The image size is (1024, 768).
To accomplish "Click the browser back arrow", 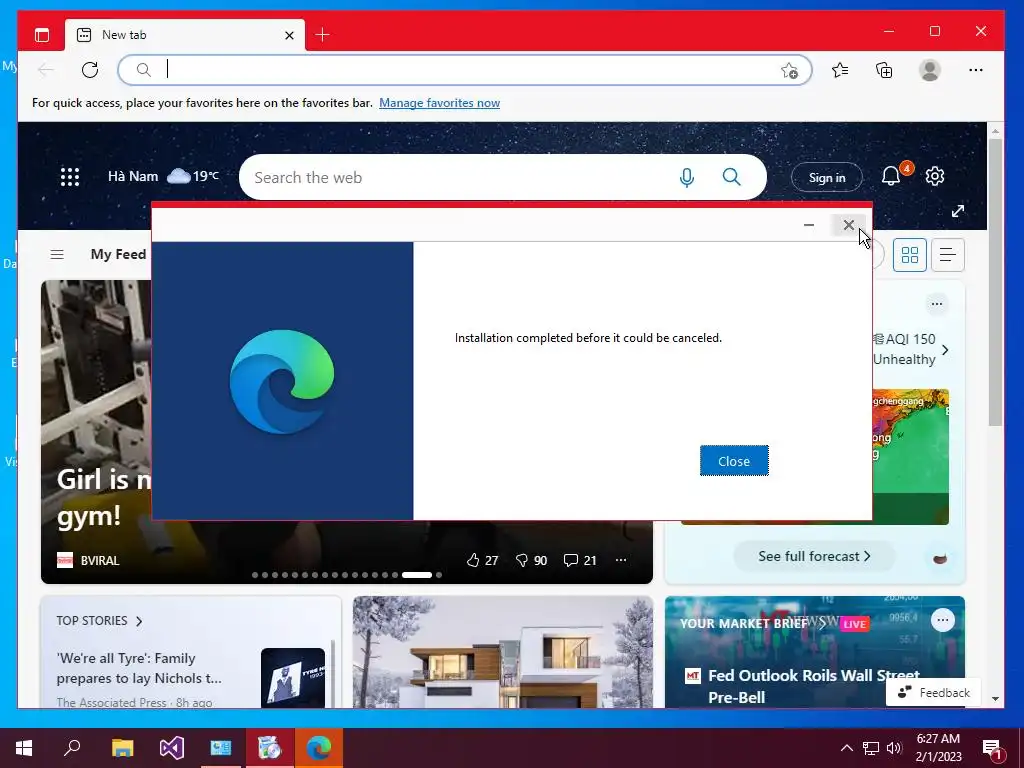I will [x=45, y=70].
